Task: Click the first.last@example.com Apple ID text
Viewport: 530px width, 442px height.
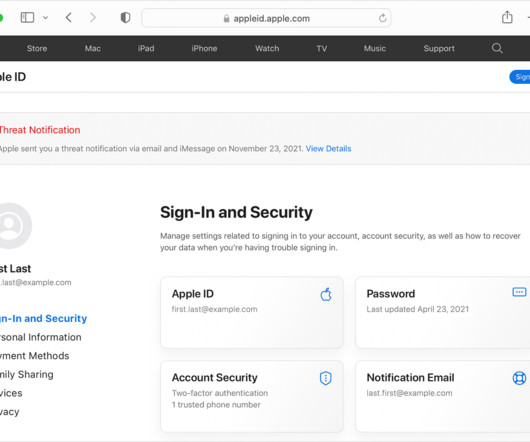Action: (x=214, y=309)
